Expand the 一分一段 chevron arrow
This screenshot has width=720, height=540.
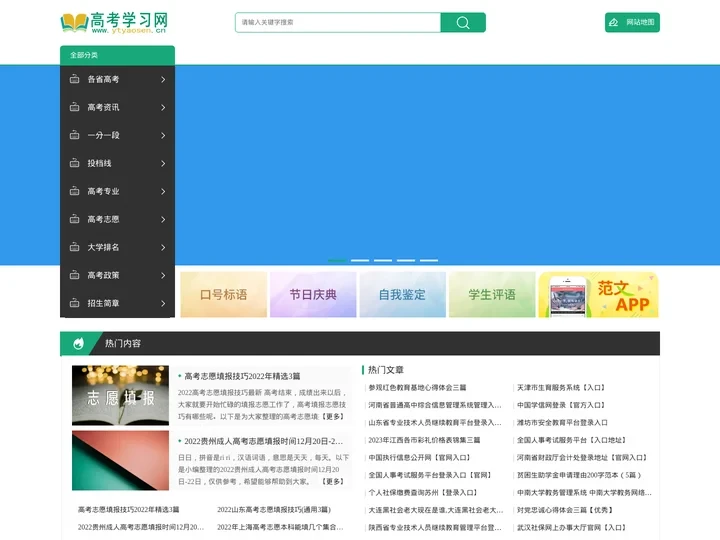pos(163,135)
